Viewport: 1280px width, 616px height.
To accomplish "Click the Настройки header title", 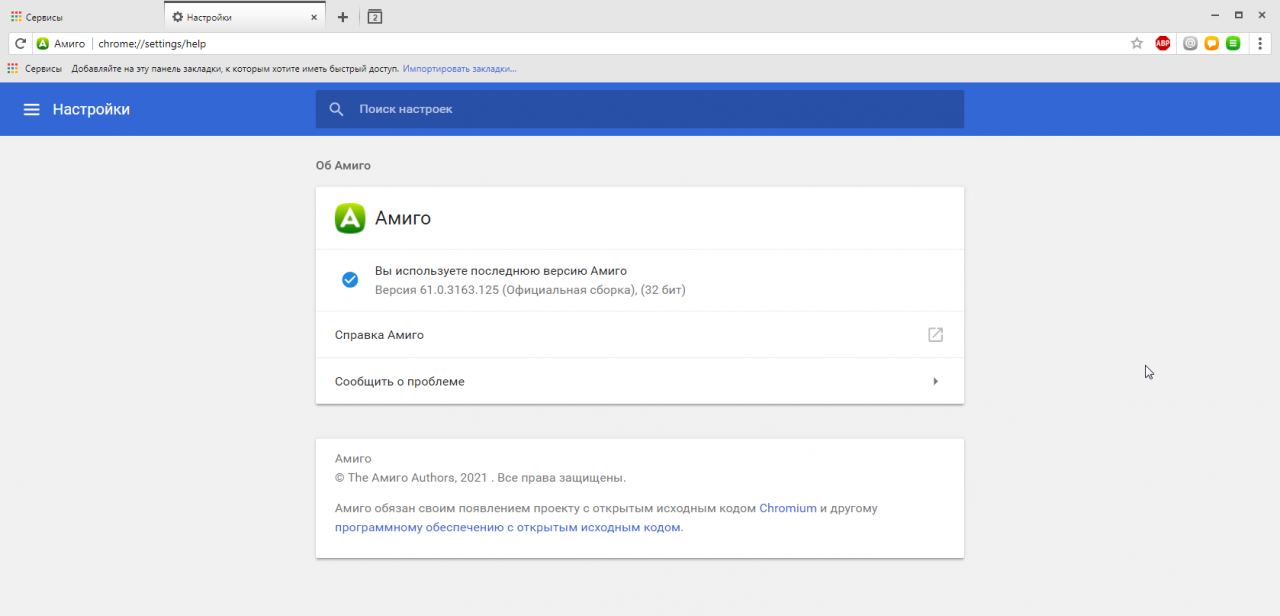I will (x=91, y=109).
